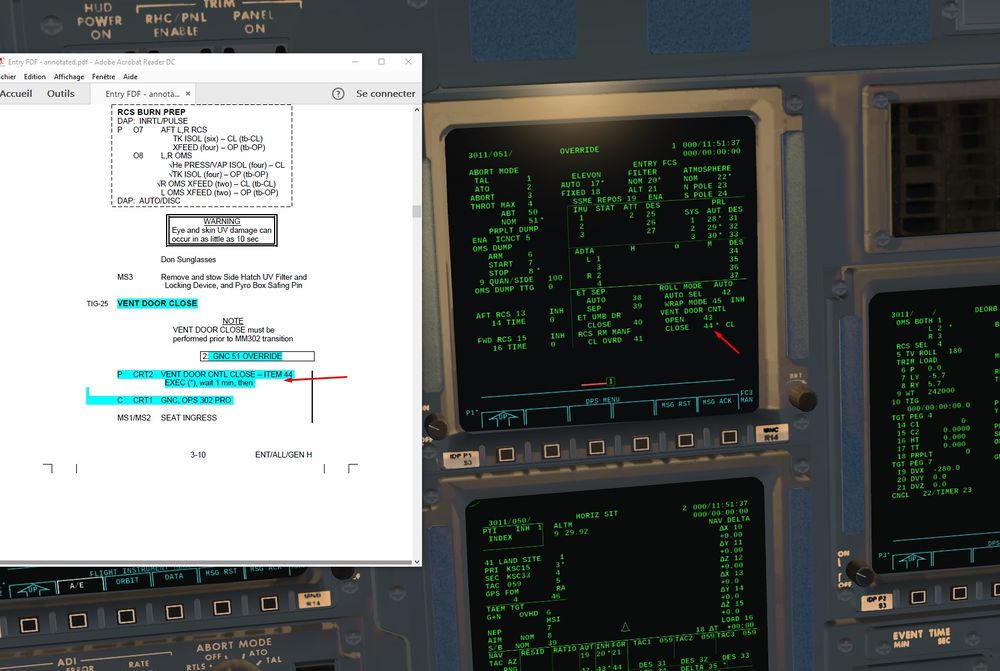The width and height of the screenshot is (1000, 671).
Task: Switch to the Outils tab
Action: pyautogui.click(x=61, y=93)
